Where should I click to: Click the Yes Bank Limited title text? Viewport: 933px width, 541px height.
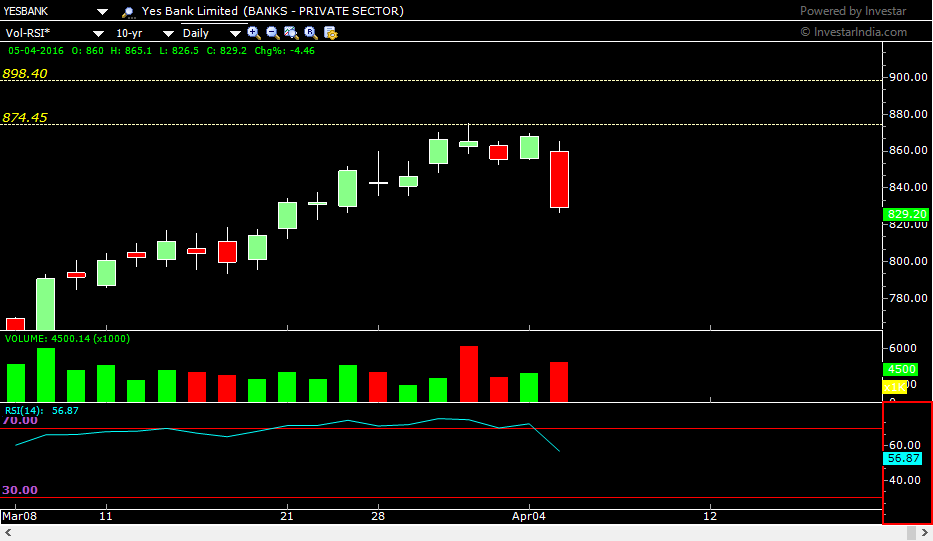tap(190, 11)
